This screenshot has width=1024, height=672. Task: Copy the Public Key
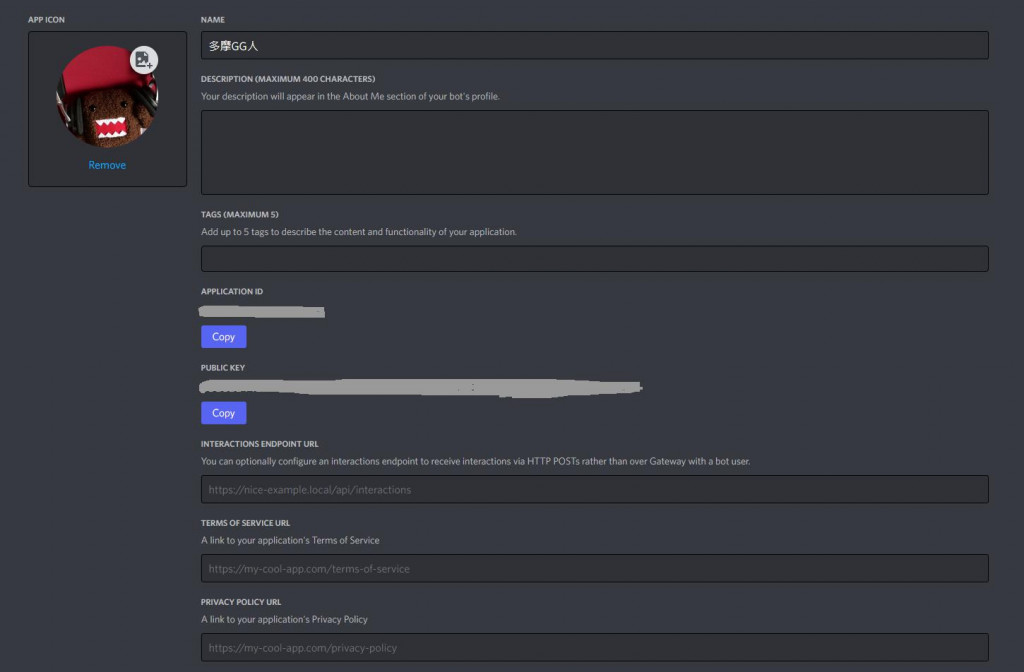(223, 413)
